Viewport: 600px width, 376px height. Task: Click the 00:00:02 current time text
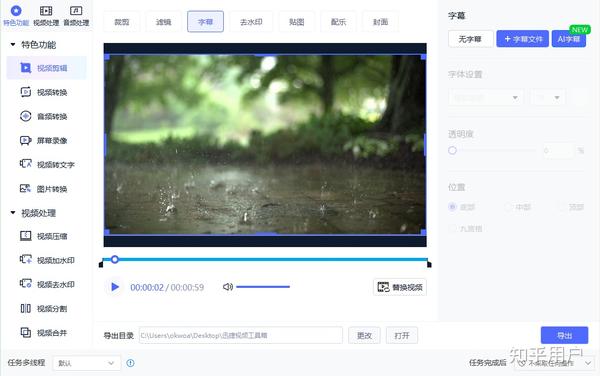coord(147,287)
